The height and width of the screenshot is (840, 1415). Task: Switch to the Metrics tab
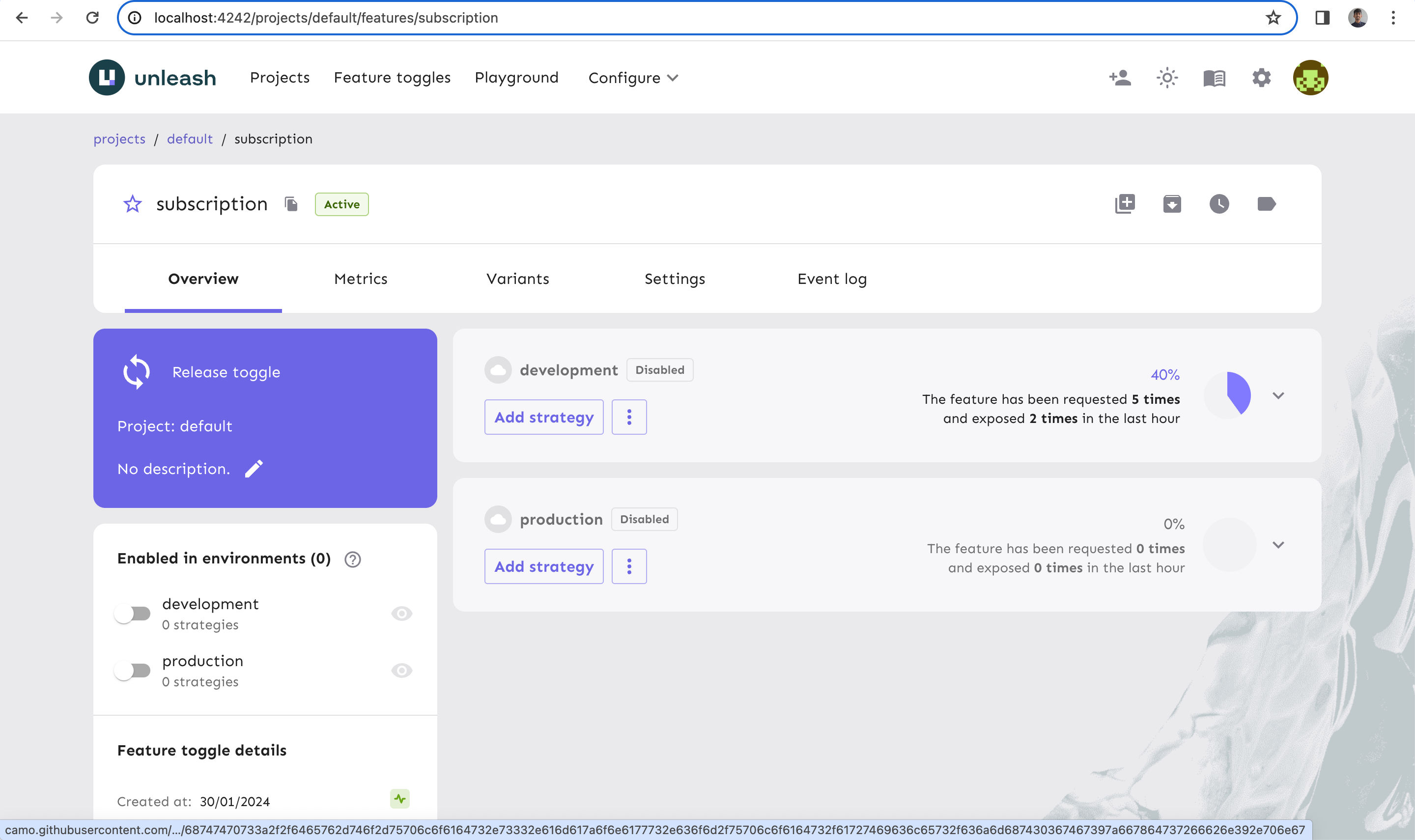tap(360, 278)
